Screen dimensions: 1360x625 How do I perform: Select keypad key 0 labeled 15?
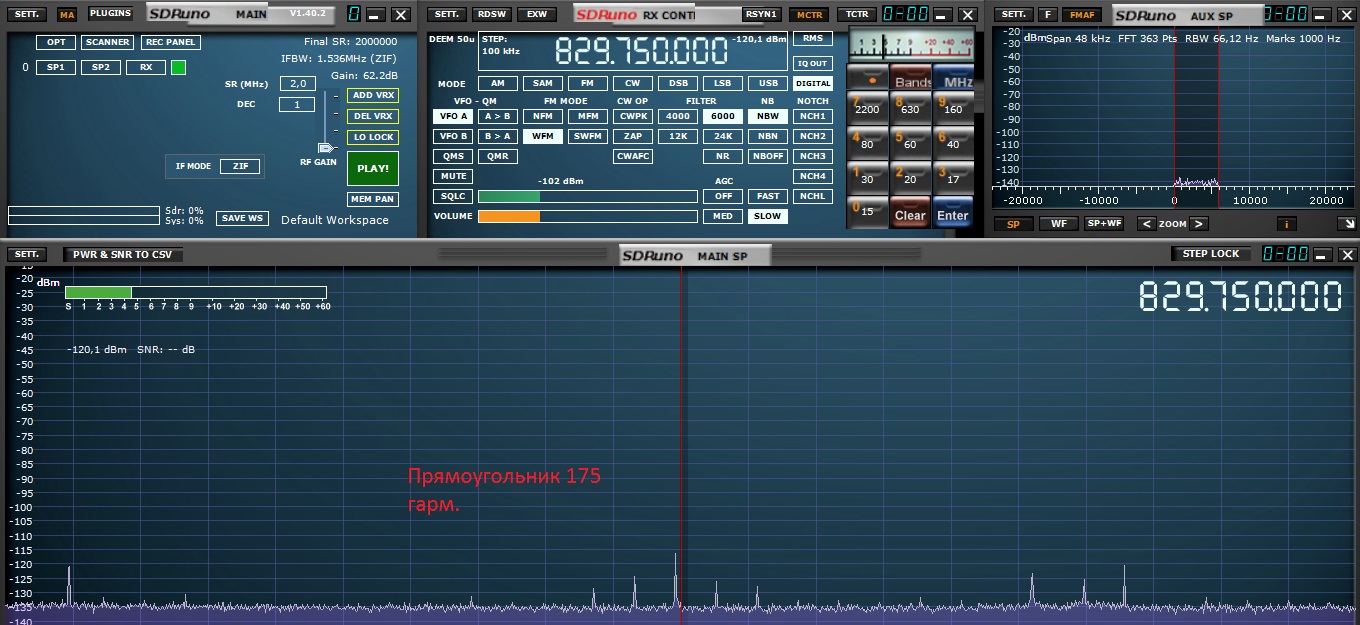pyautogui.click(x=867, y=211)
